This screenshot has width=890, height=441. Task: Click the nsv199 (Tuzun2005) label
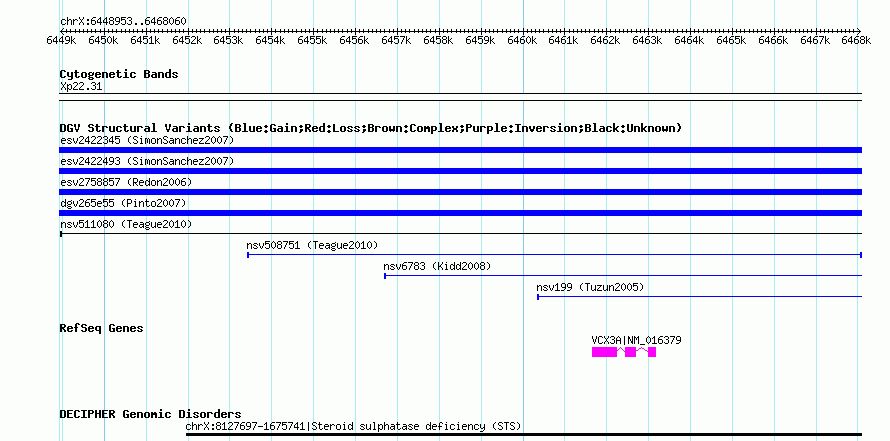point(590,287)
